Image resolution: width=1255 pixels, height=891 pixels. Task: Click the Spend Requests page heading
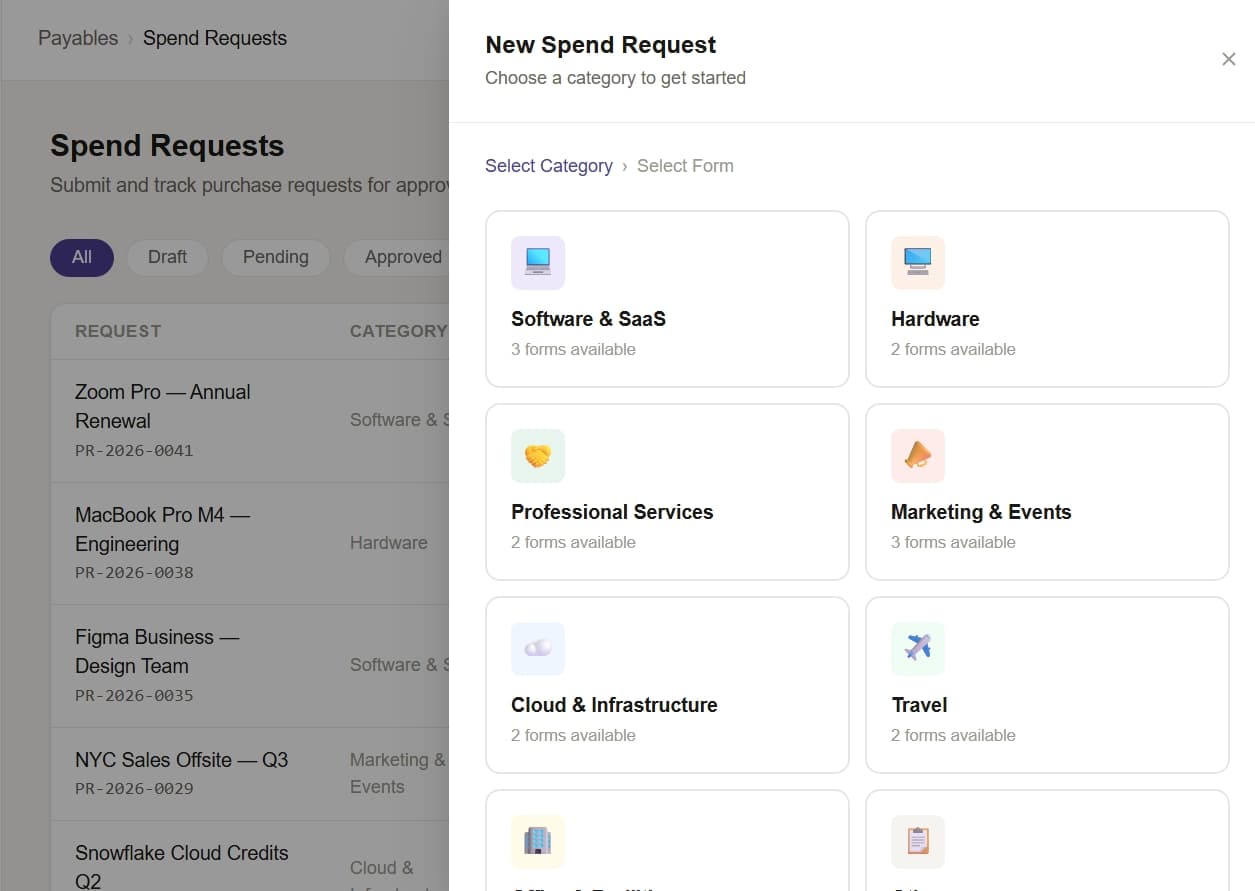pos(167,146)
